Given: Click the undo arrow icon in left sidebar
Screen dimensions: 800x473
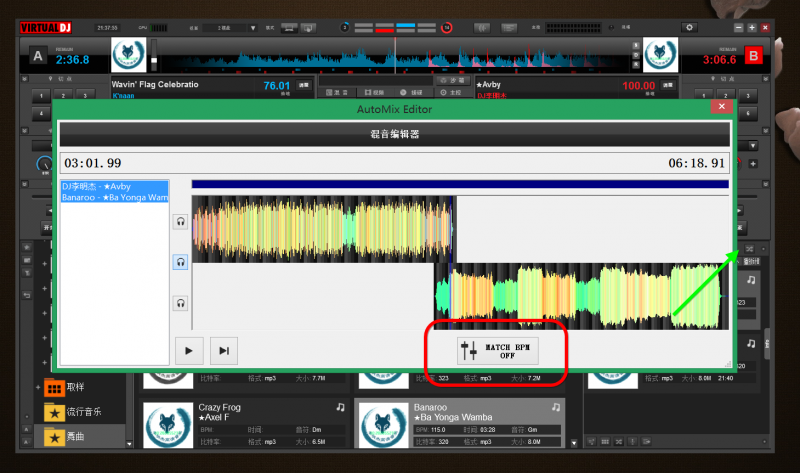Looking at the screenshot, I should point(27,295).
